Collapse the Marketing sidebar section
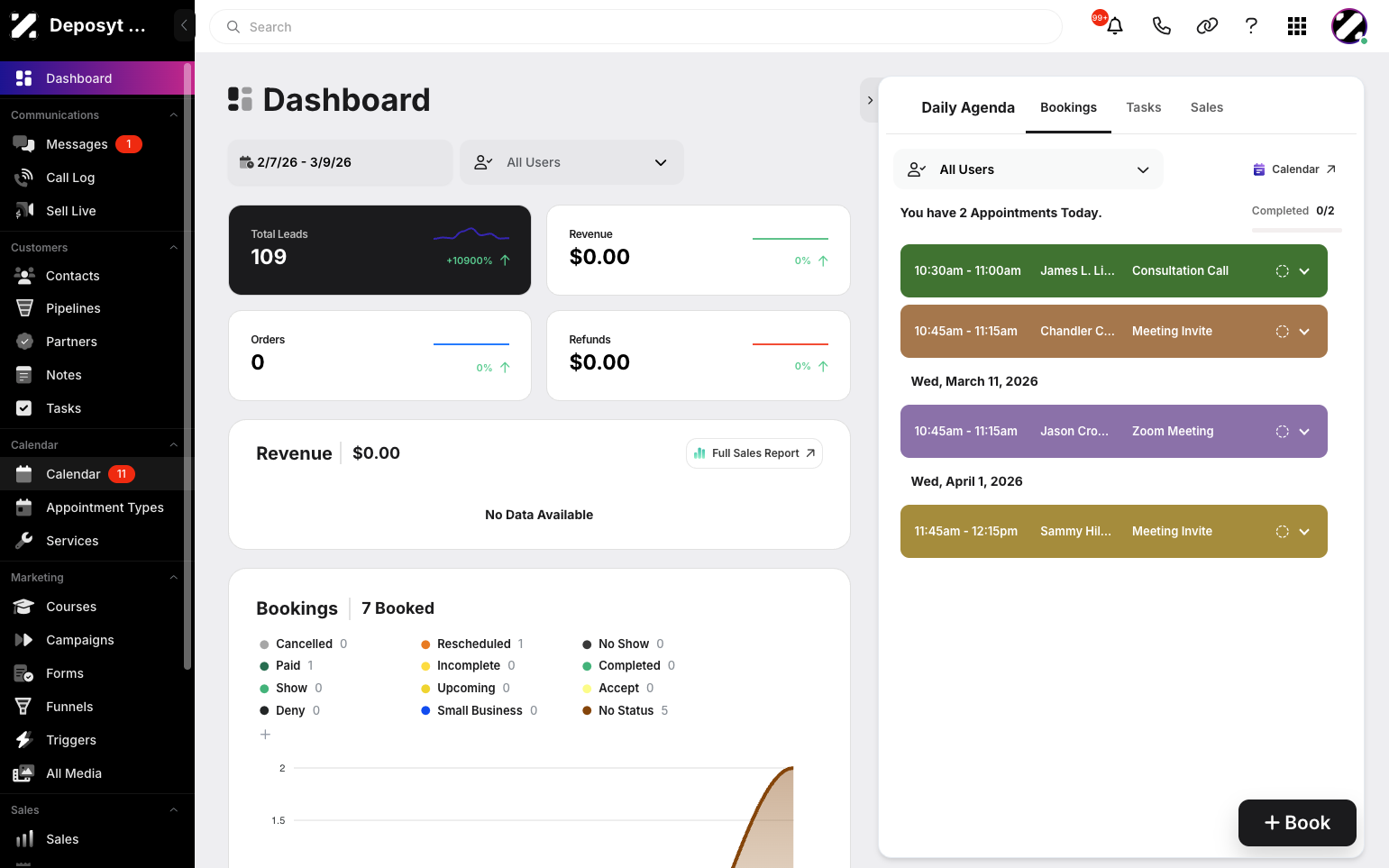The image size is (1389, 868). pyautogui.click(x=173, y=578)
